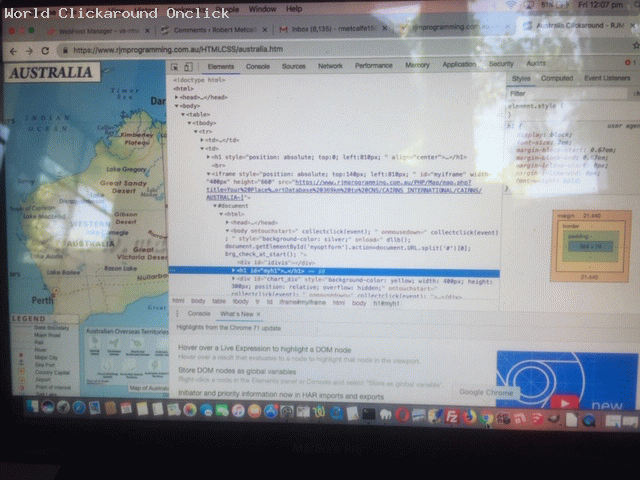This screenshot has width=640, height=480.
Task: Open the Network panel tab
Action: coord(330,65)
